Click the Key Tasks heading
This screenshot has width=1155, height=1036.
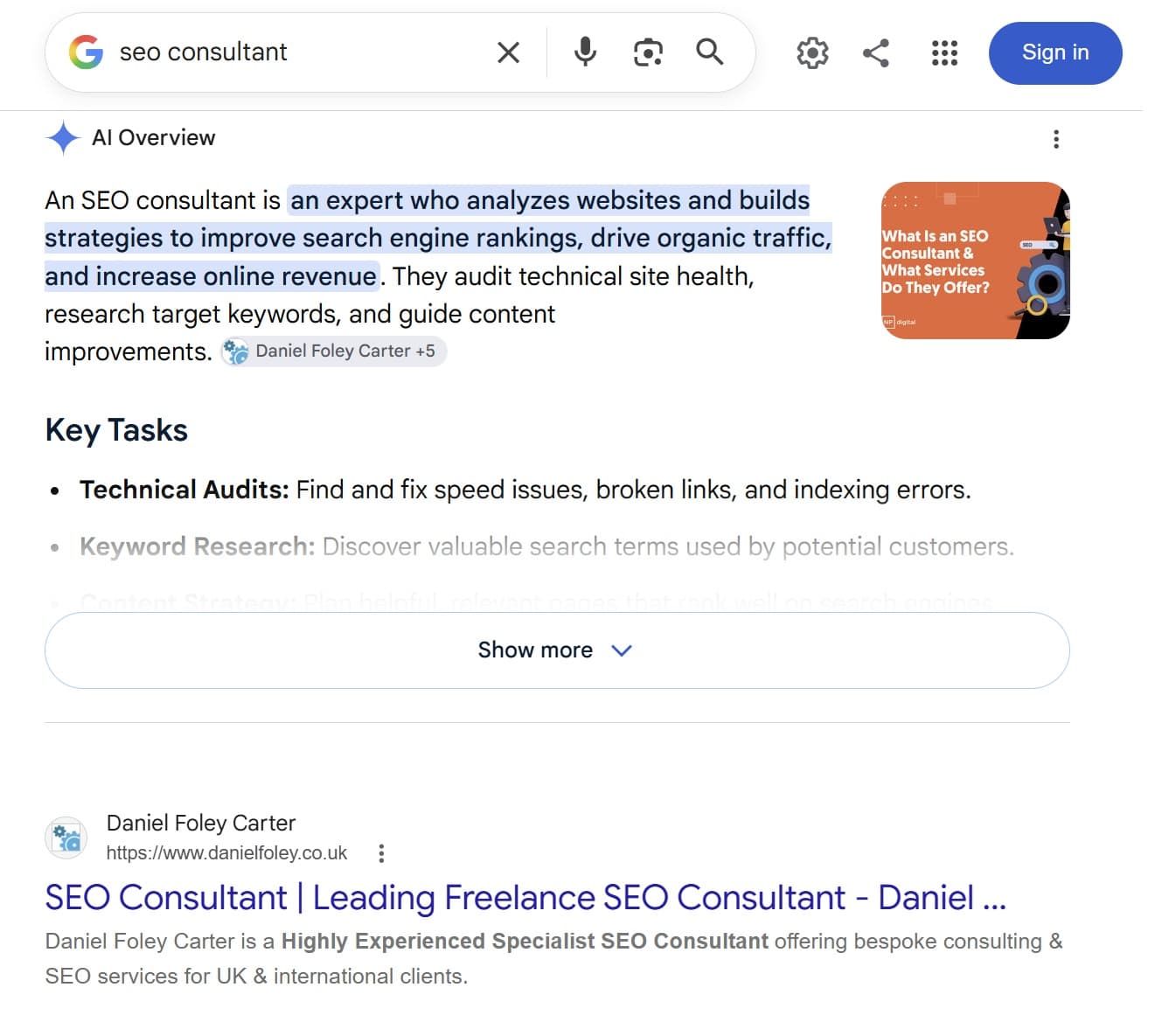point(116,430)
